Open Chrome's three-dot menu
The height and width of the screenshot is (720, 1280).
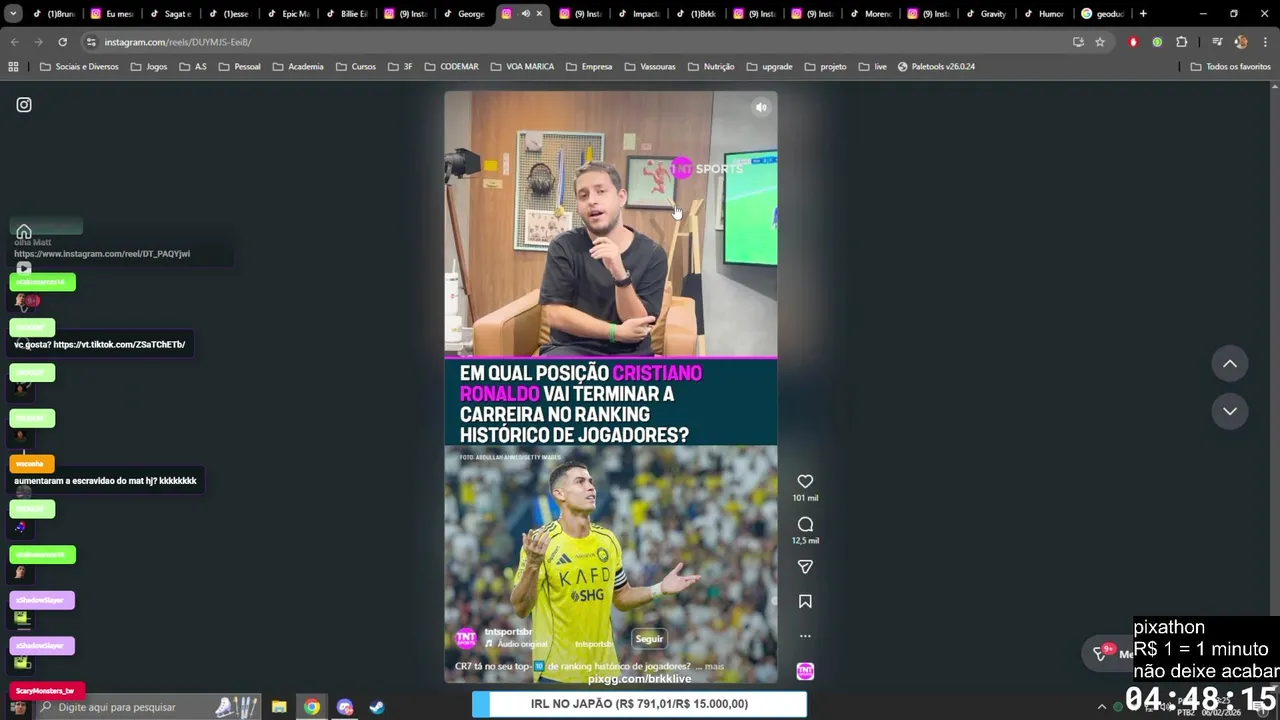(1265, 42)
